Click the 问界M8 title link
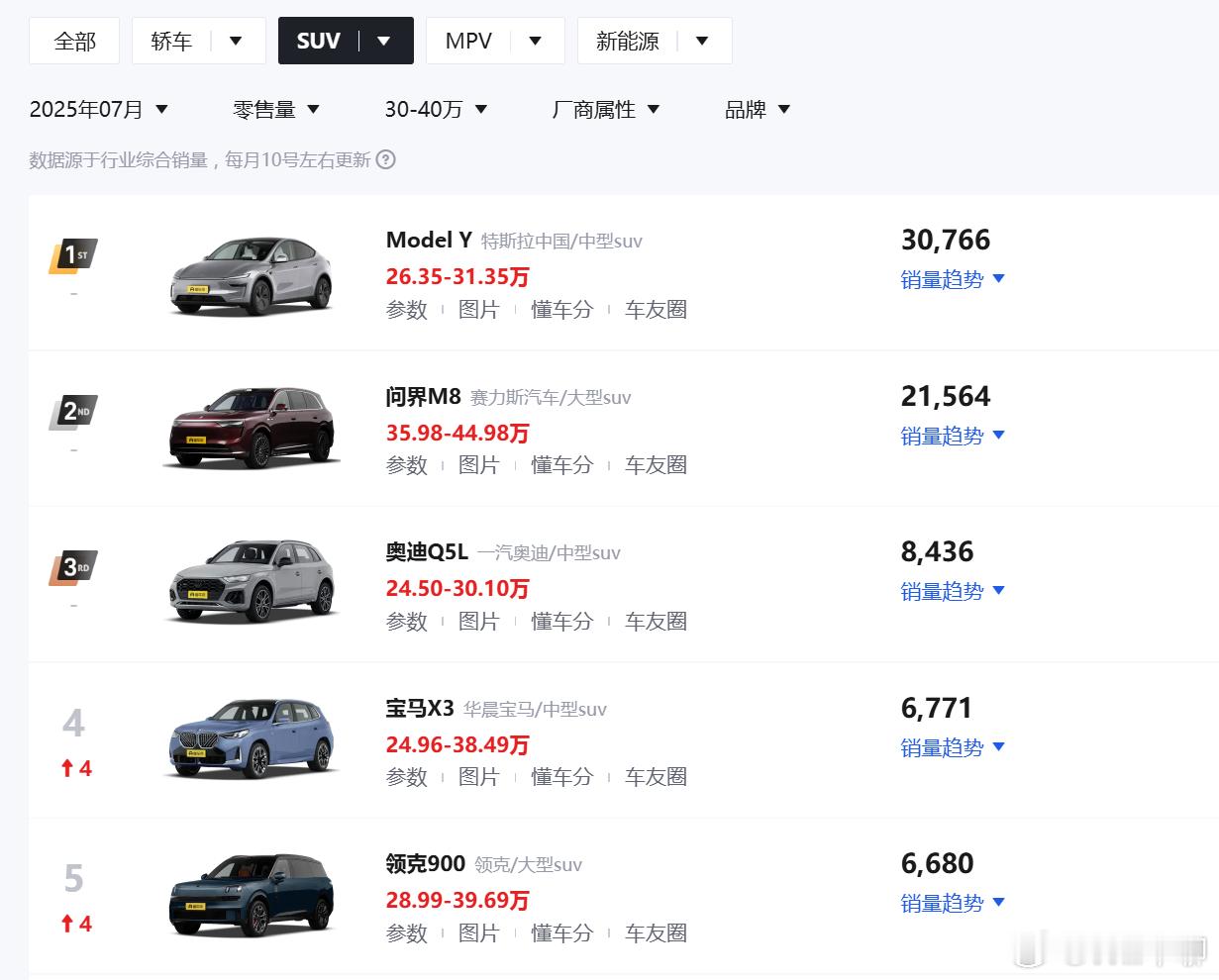The image size is (1219, 980). tap(423, 396)
